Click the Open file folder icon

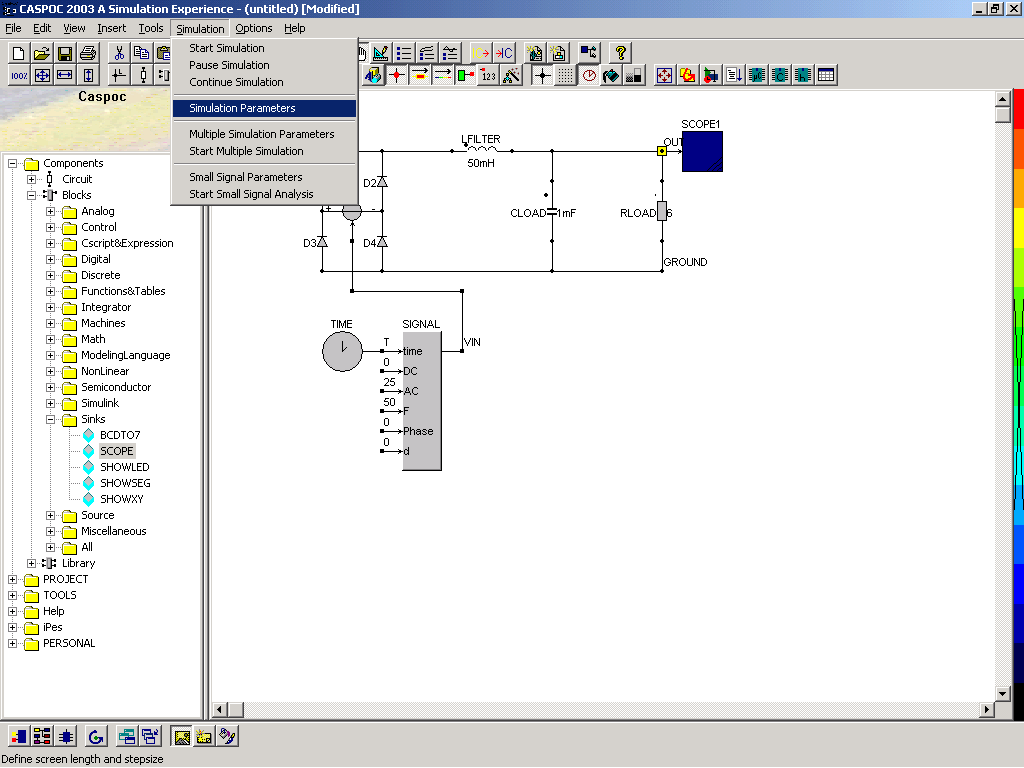coord(41,53)
